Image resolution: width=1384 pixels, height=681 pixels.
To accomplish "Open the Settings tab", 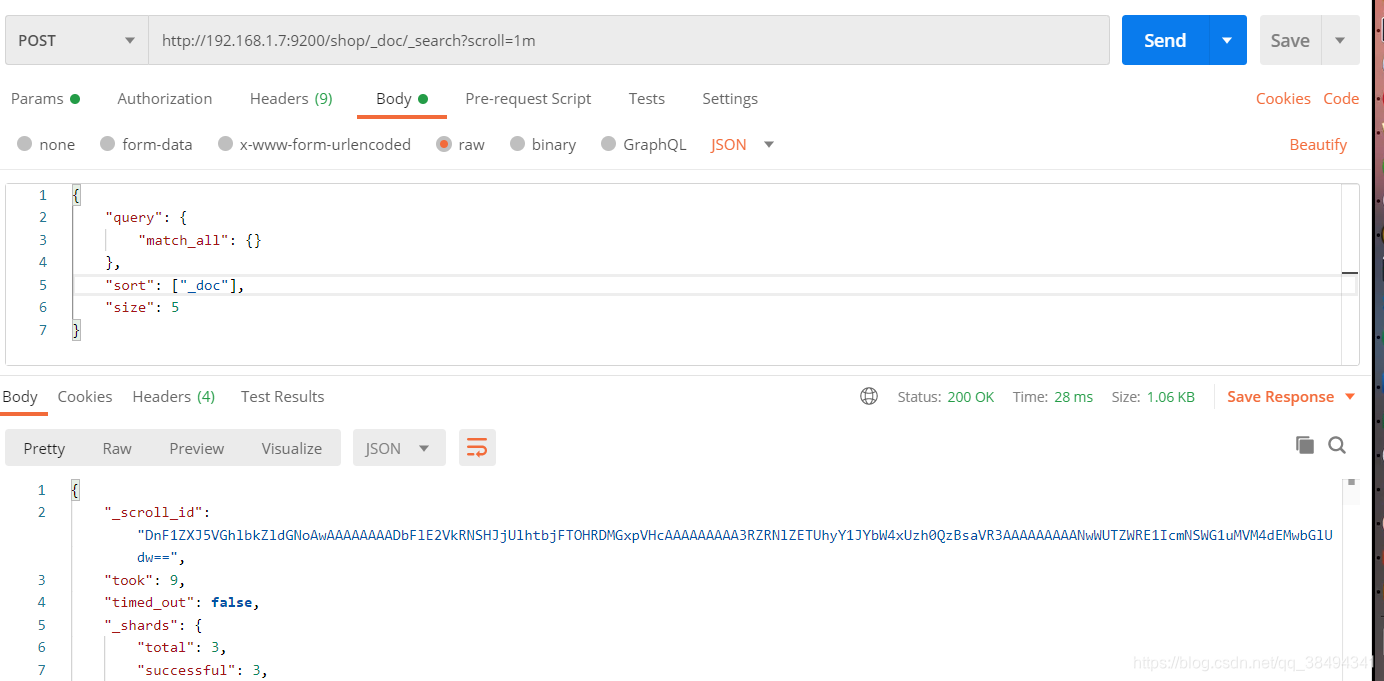I will pos(730,98).
